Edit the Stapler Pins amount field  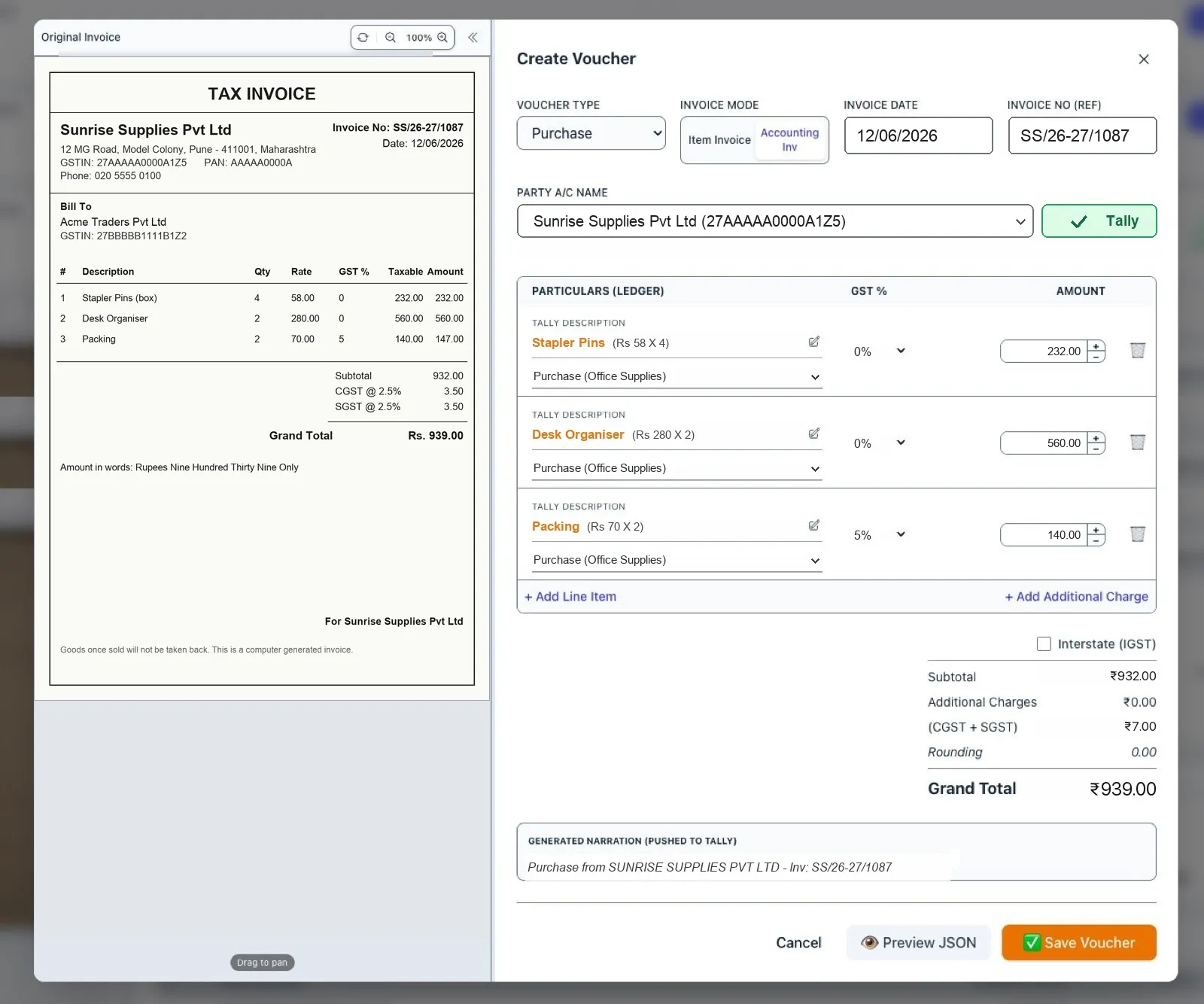pos(1044,351)
